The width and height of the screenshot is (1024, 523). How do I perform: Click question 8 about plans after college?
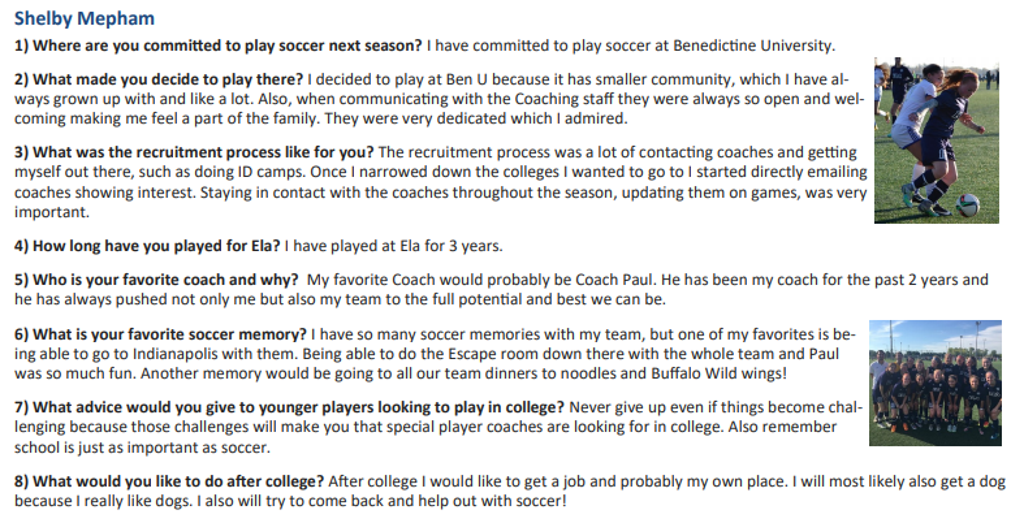169,482
